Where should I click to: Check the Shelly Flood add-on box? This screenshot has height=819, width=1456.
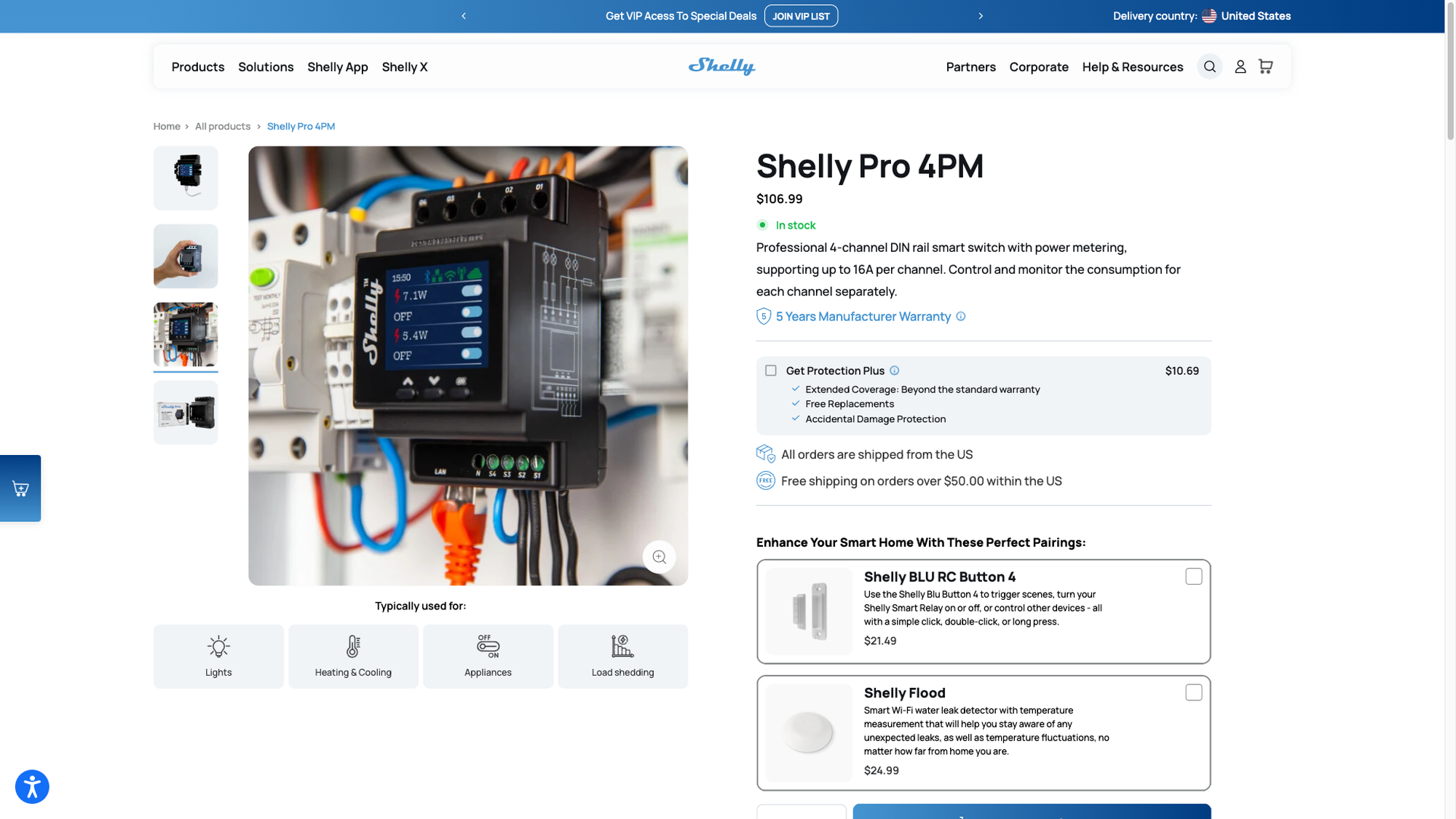click(1193, 692)
